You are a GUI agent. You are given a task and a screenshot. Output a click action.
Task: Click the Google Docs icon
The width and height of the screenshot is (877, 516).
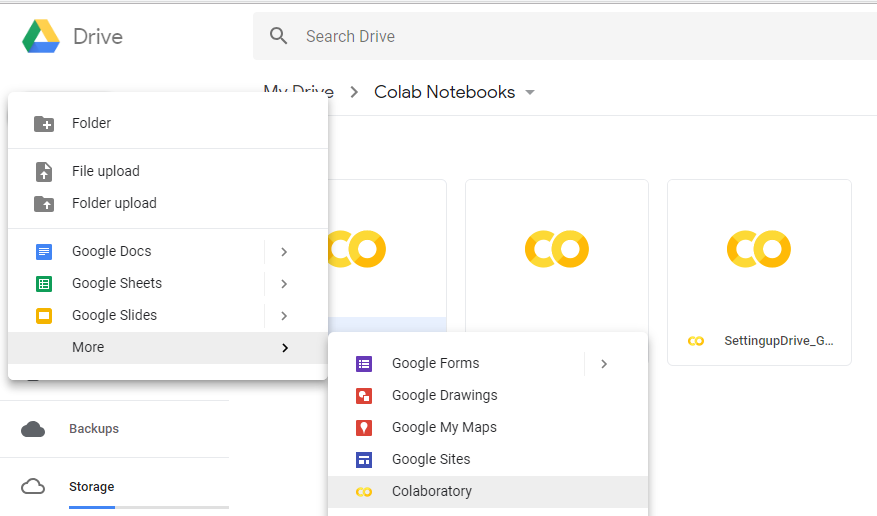(x=44, y=252)
